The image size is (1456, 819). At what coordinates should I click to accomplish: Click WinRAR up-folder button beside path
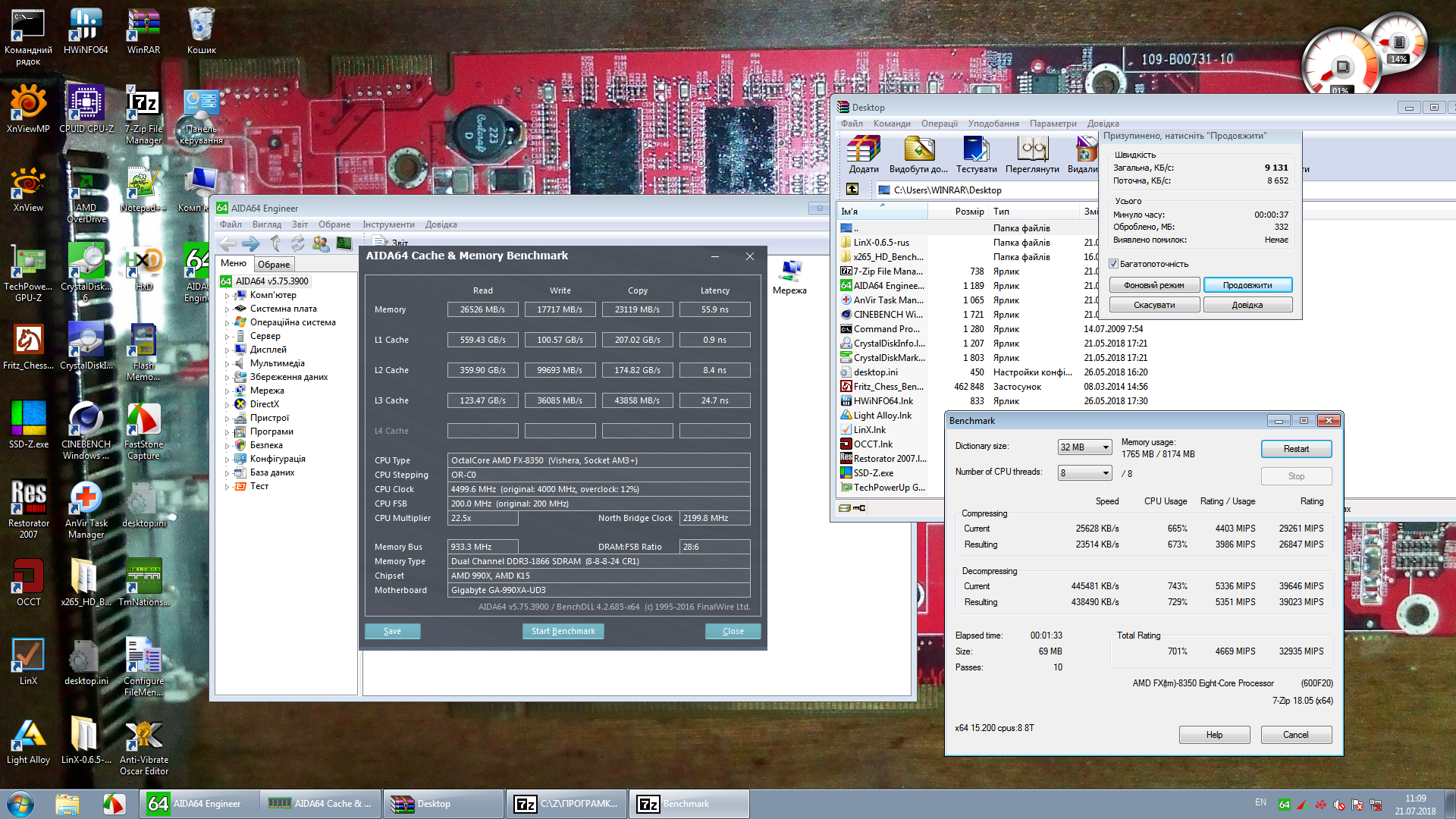point(852,190)
